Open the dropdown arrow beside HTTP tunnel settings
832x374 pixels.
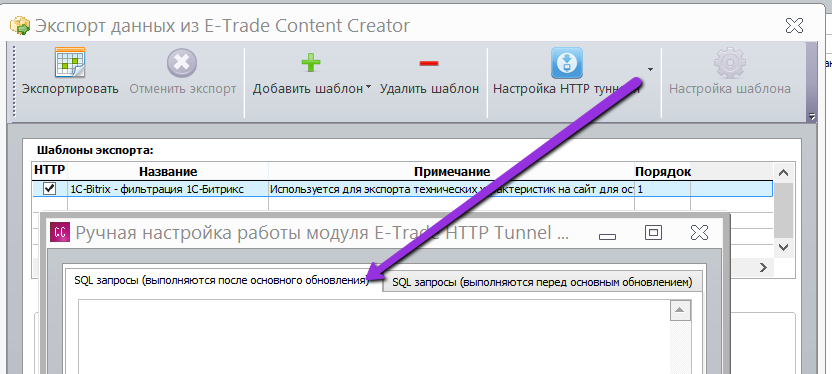pos(650,69)
